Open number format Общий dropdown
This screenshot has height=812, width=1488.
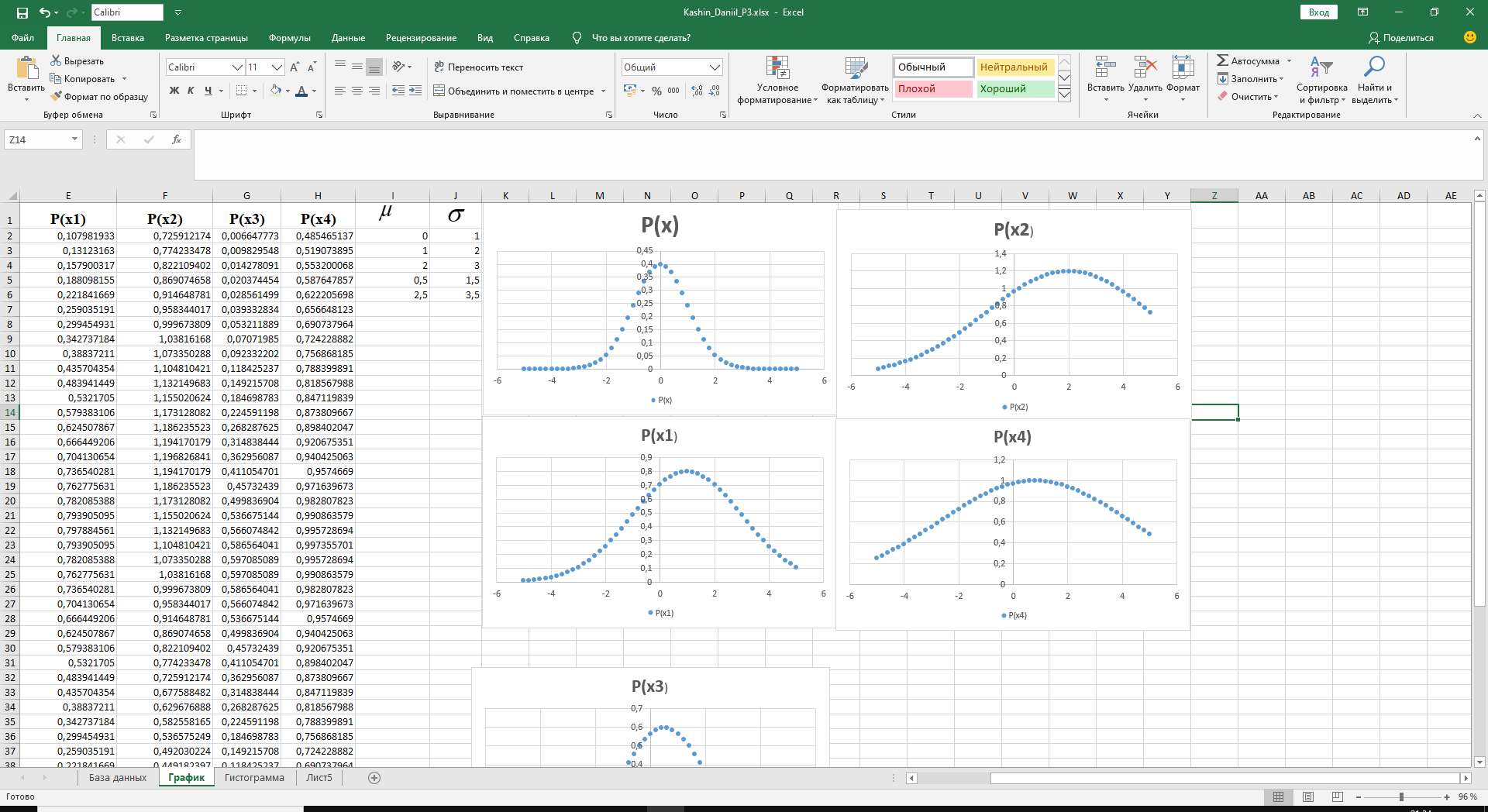(x=715, y=67)
